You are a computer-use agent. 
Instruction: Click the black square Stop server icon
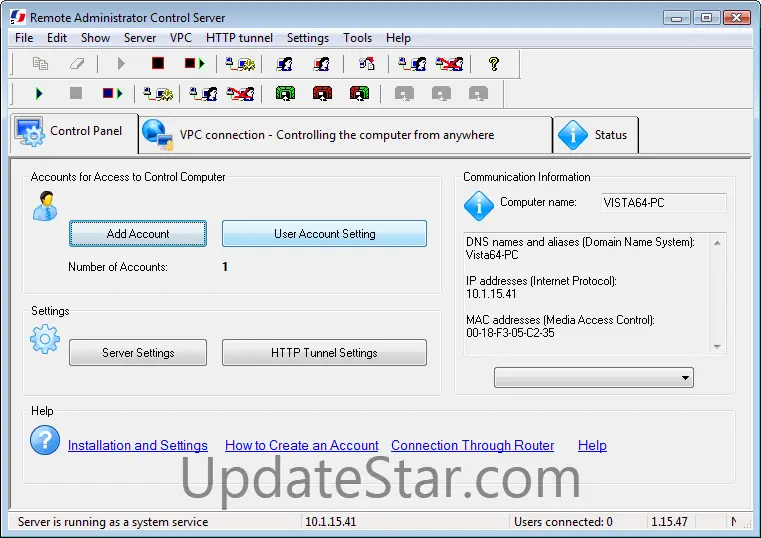[158, 64]
